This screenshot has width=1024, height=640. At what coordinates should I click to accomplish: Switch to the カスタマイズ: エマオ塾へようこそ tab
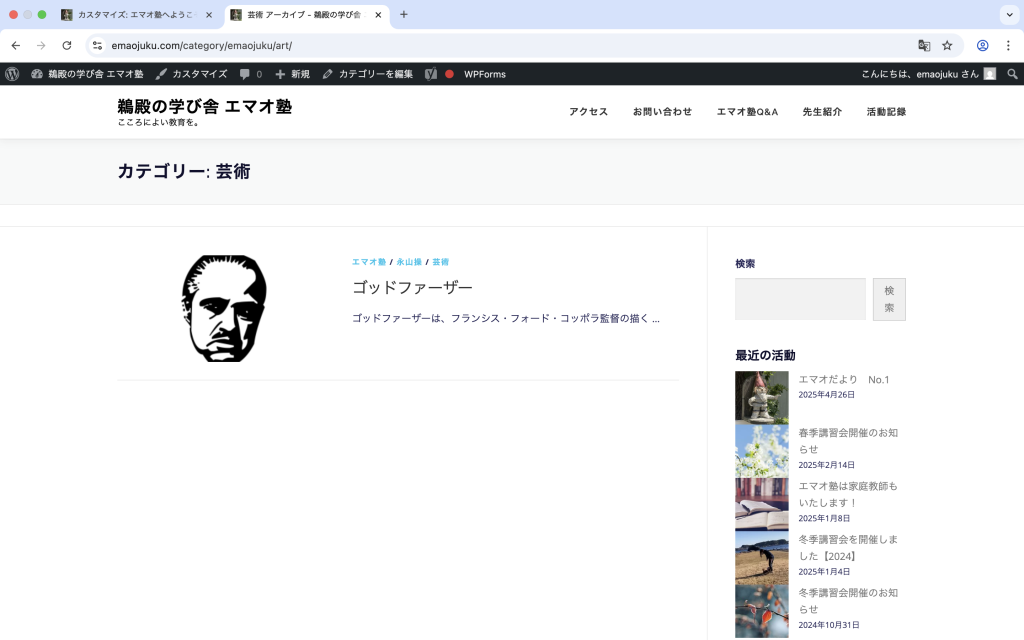pos(137,15)
